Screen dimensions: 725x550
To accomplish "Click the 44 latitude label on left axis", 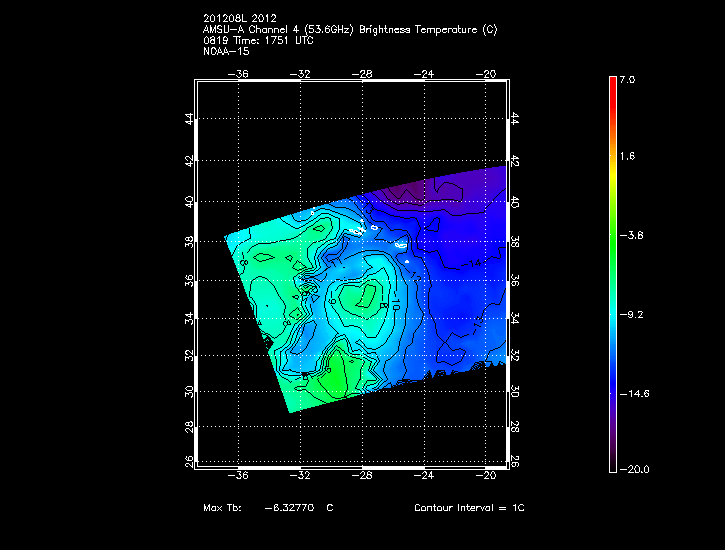I will 190,119.
